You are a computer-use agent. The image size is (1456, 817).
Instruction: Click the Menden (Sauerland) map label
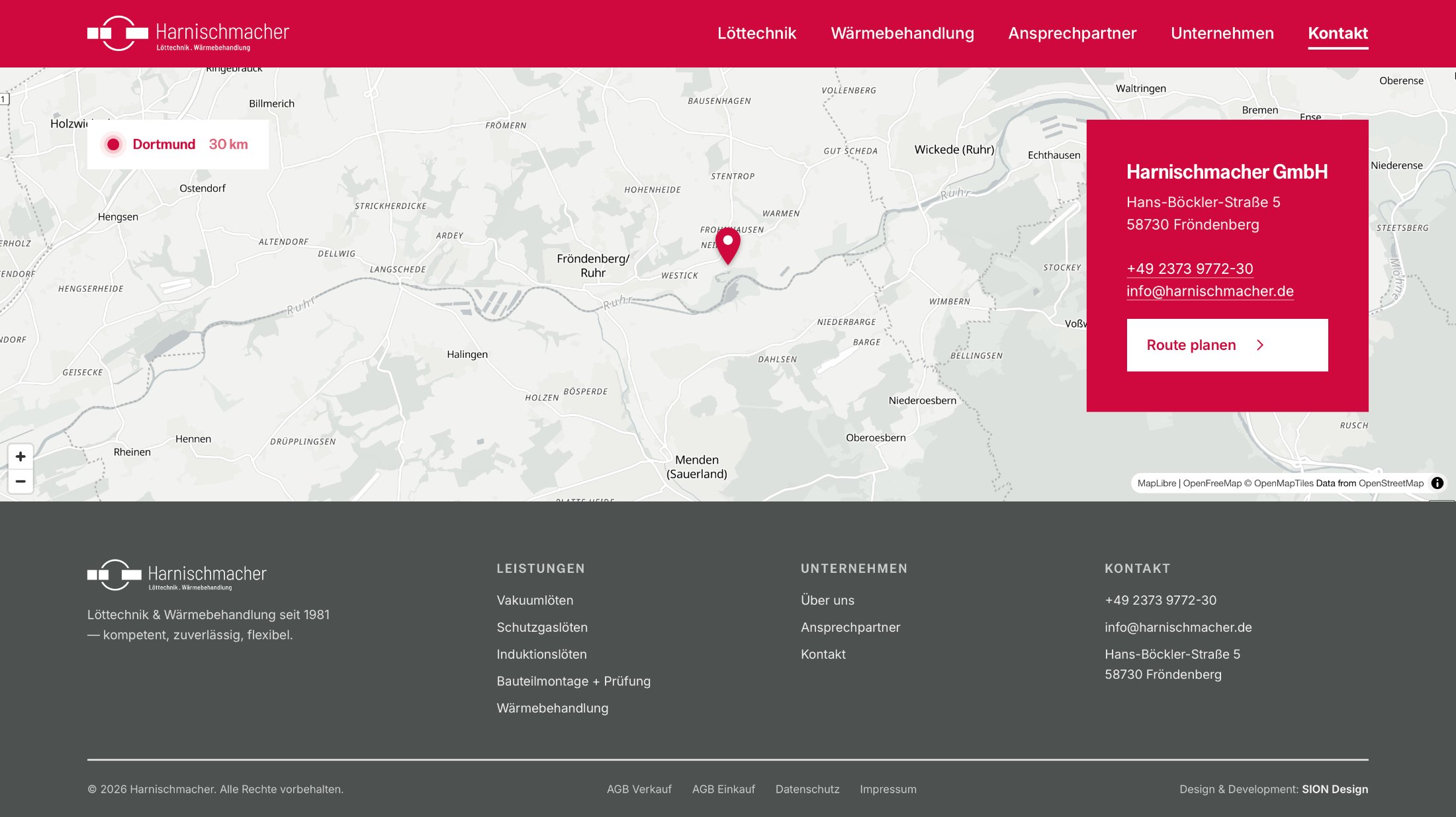tap(696, 466)
